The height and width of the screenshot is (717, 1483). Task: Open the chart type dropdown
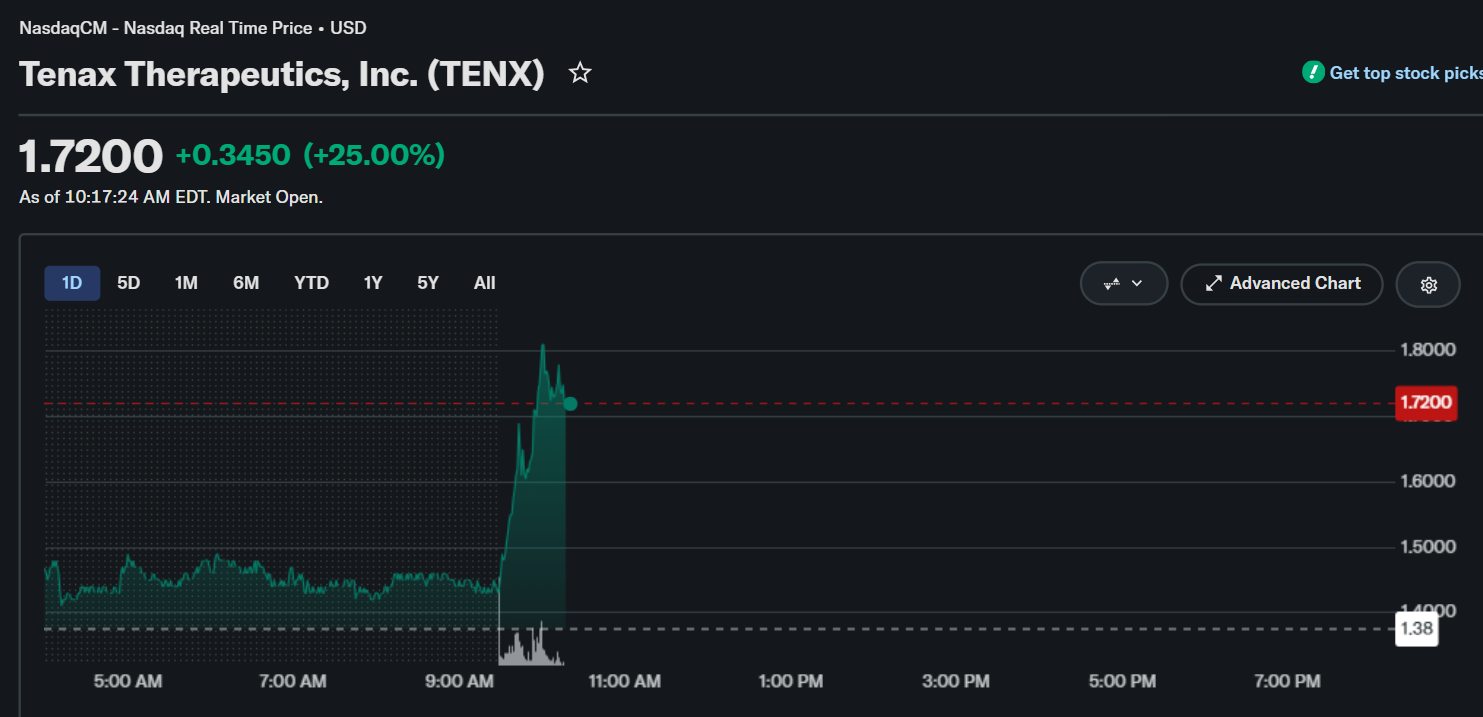point(1124,284)
